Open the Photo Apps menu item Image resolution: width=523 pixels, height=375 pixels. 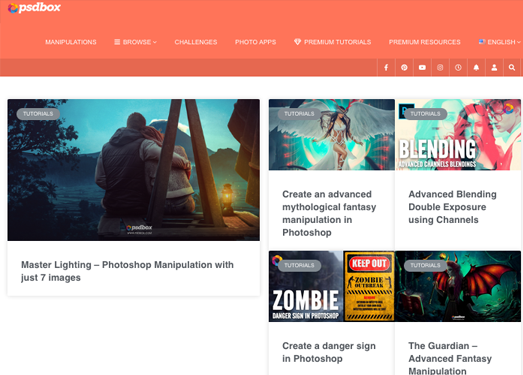tap(255, 42)
